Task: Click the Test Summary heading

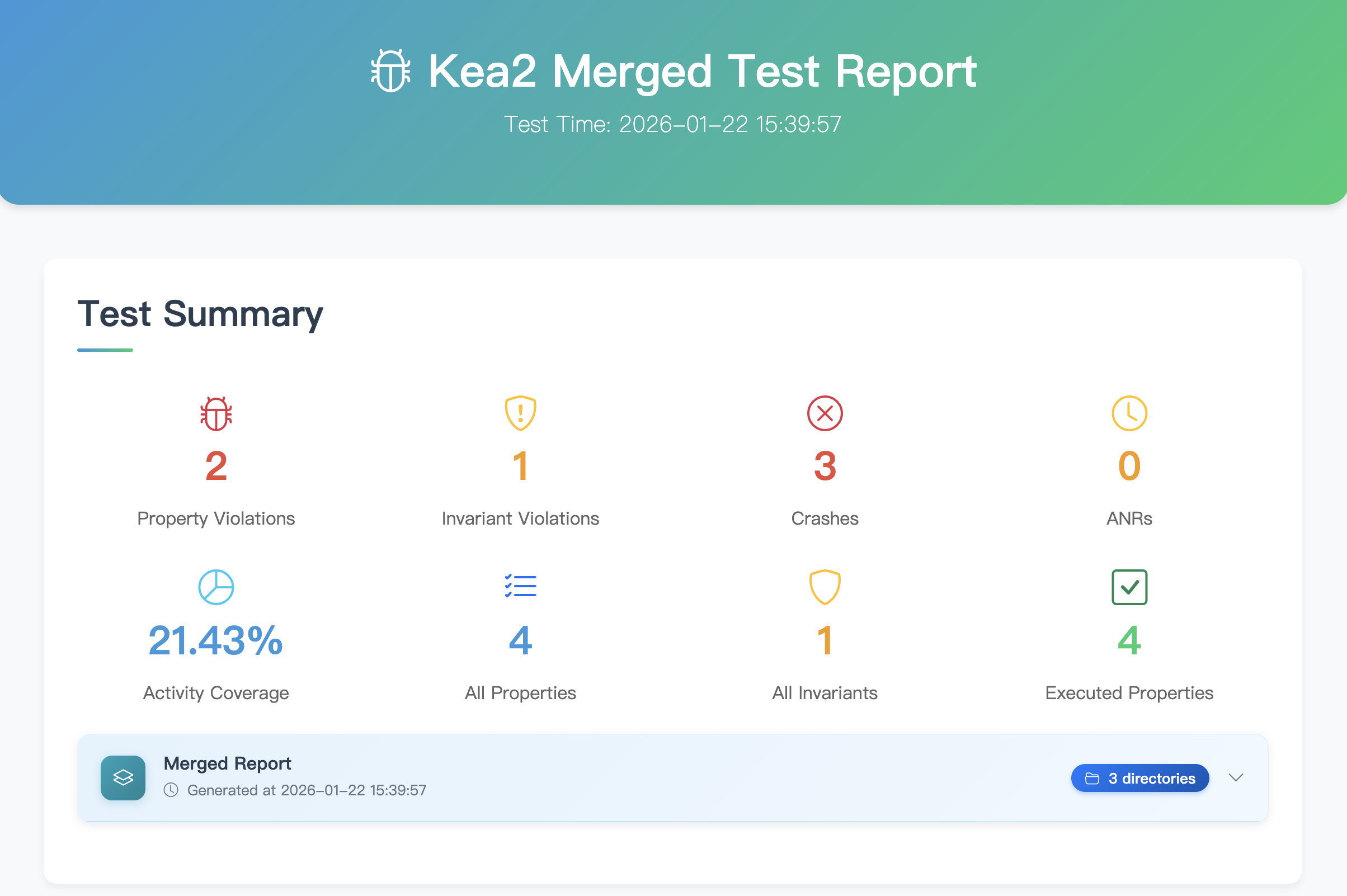Action: [200, 314]
